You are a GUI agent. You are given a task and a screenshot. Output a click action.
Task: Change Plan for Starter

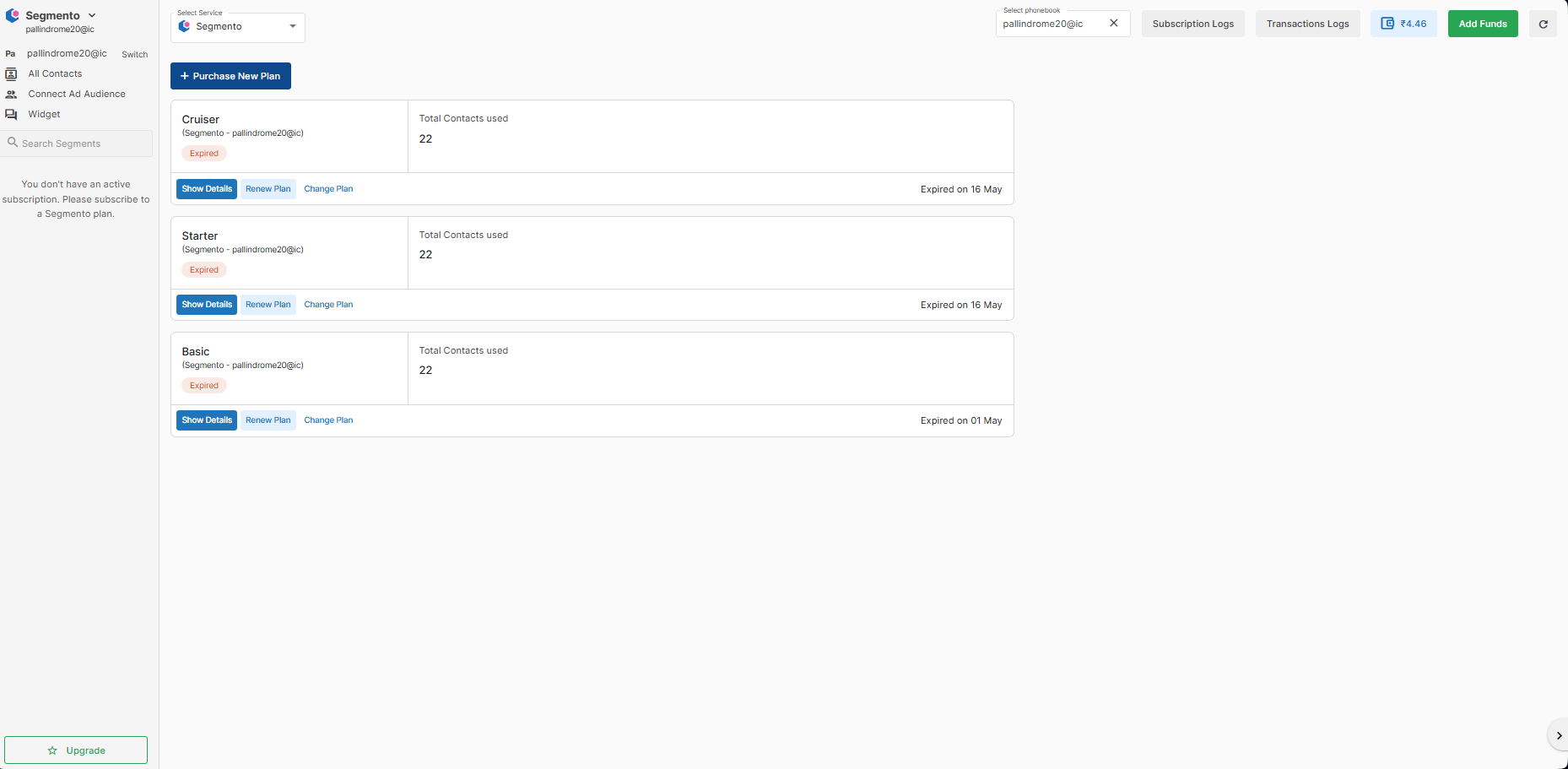click(328, 305)
